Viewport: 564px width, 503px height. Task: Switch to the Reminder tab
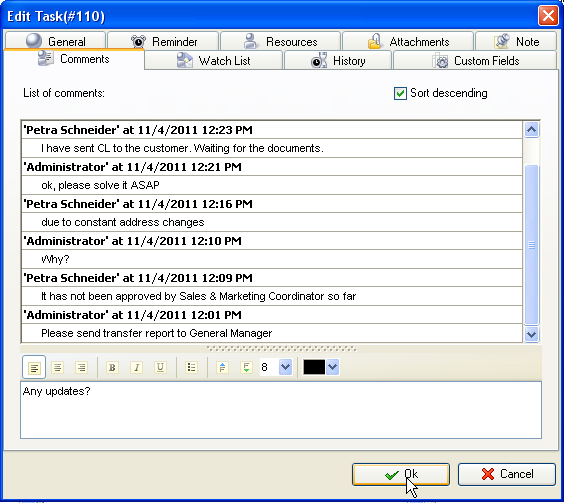[163, 41]
